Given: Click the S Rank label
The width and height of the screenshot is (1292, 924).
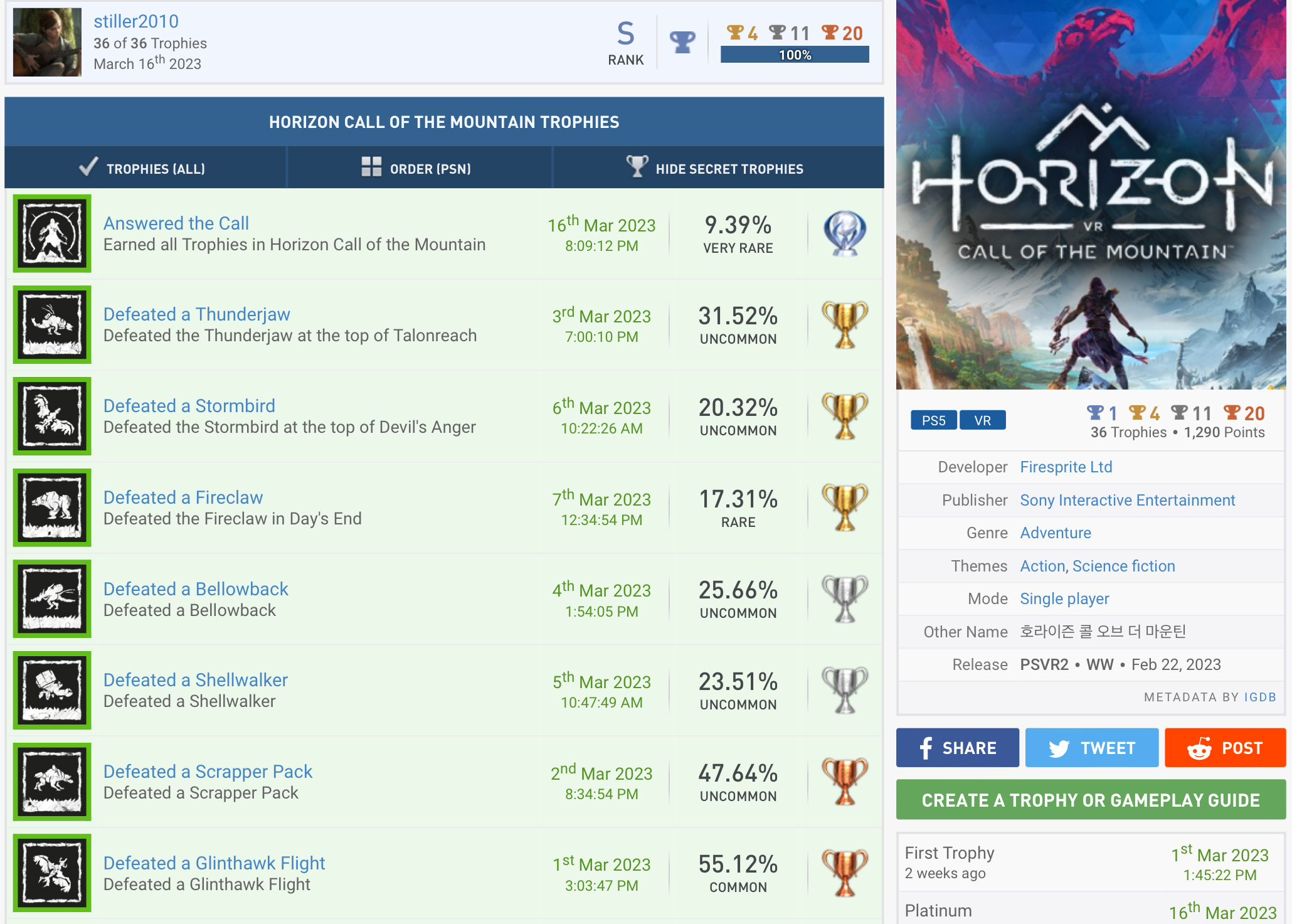Looking at the screenshot, I should point(625,43).
